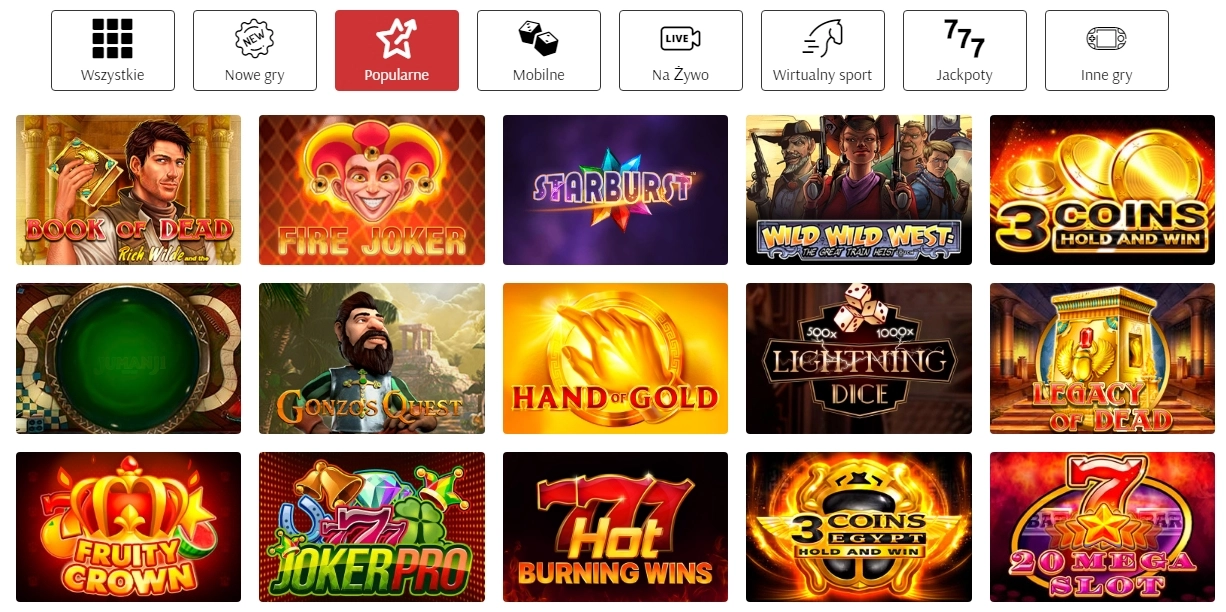The width and height of the screenshot is (1226, 612).
Task: Open the Nowe gry badge icon category
Action: [254, 50]
